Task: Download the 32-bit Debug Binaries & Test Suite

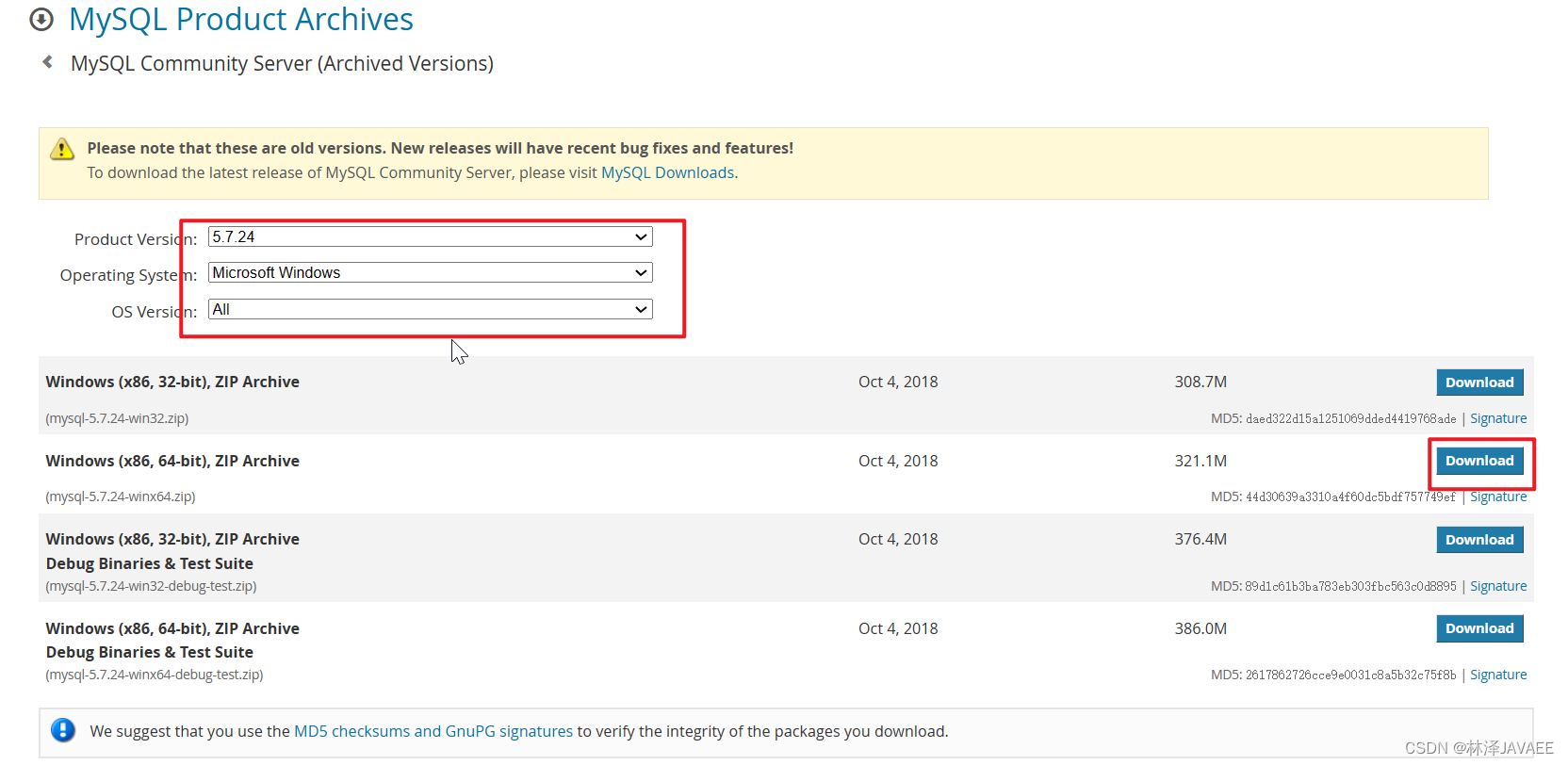Action: (x=1479, y=540)
